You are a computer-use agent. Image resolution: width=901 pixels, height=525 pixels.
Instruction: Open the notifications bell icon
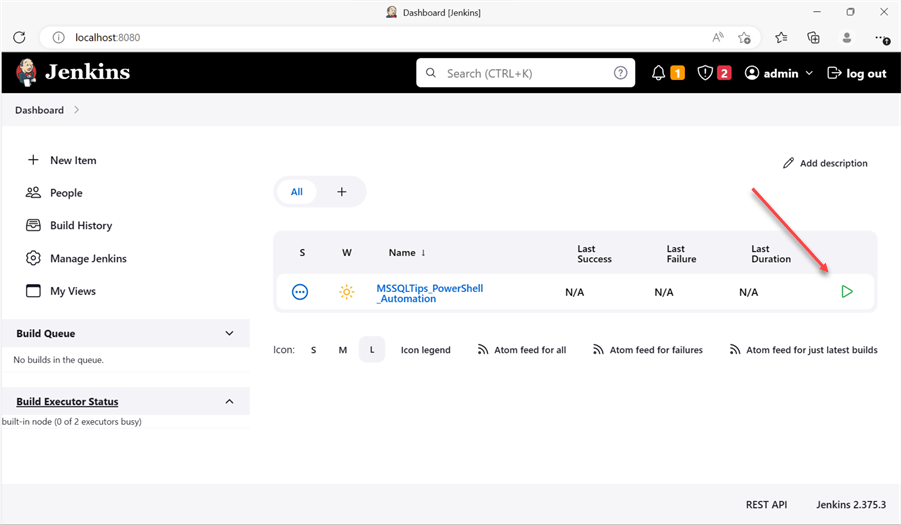[659, 73]
